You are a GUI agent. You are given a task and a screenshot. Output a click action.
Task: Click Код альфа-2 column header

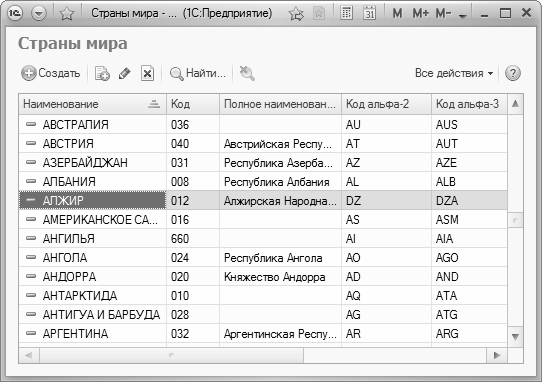[x=386, y=104]
